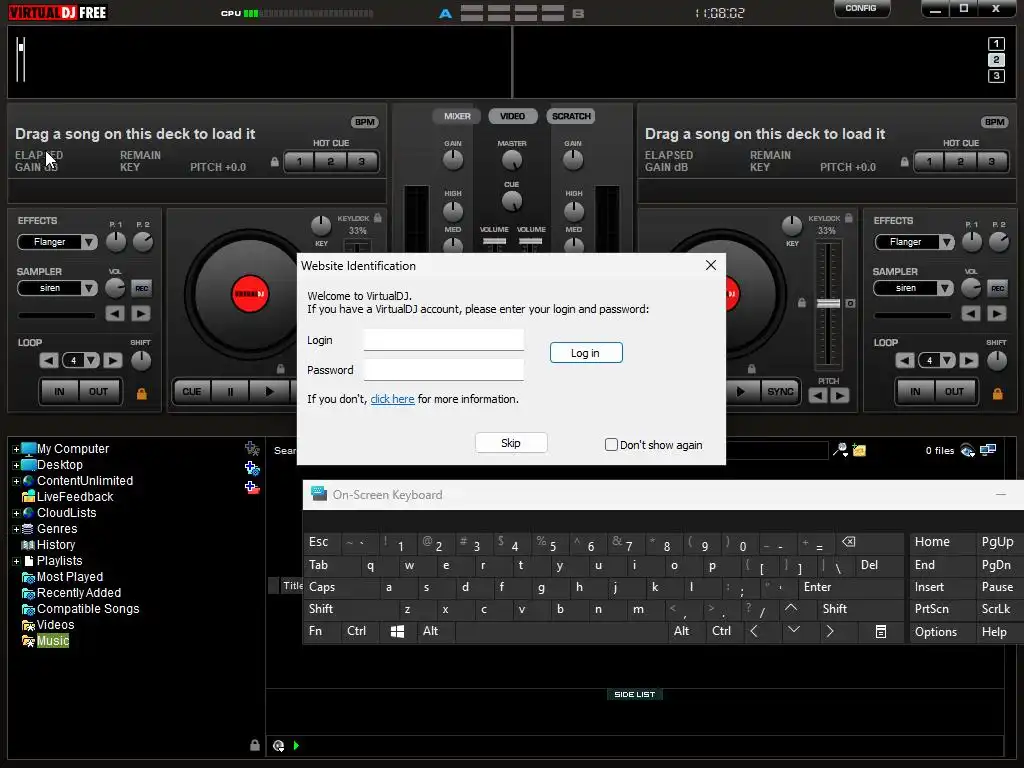Open right deck loop length dropdown
Viewport: 1024px width, 768px height.
tap(947, 360)
